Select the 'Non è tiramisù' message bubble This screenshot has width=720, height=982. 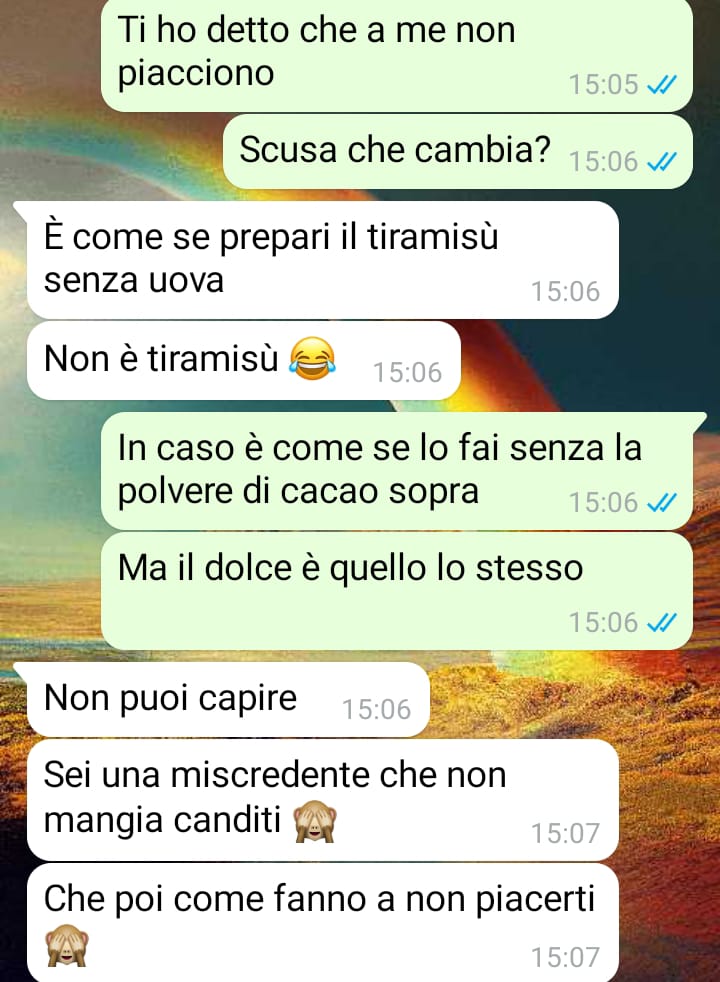click(244, 360)
